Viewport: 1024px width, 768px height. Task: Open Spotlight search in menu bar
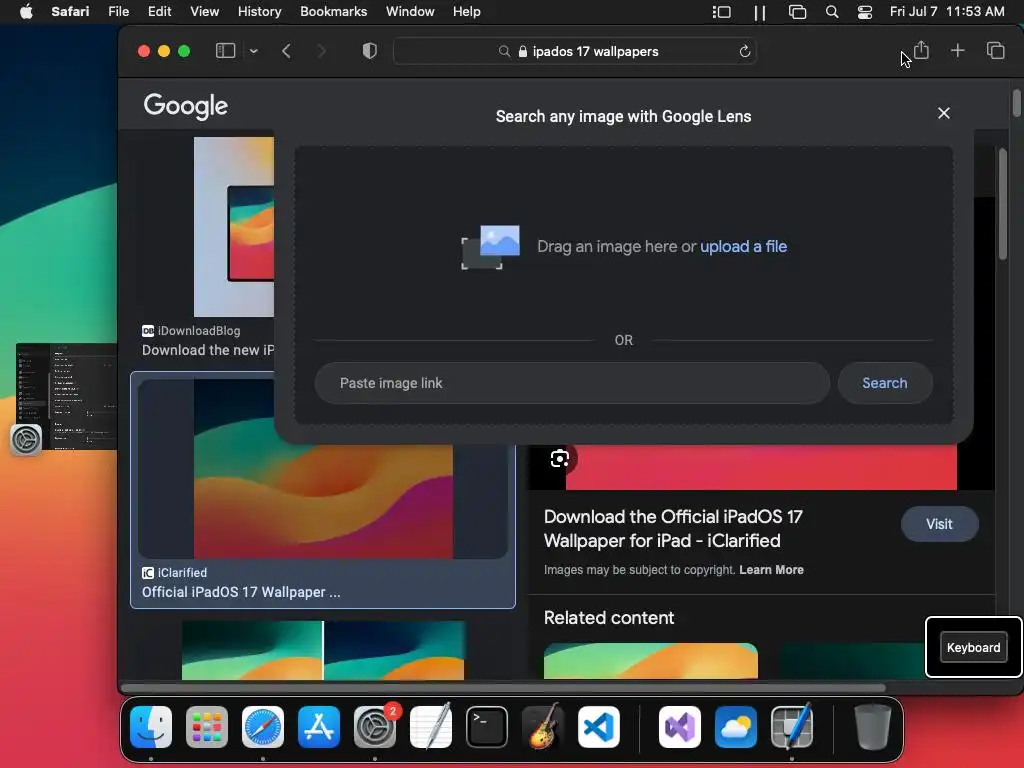click(831, 12)
